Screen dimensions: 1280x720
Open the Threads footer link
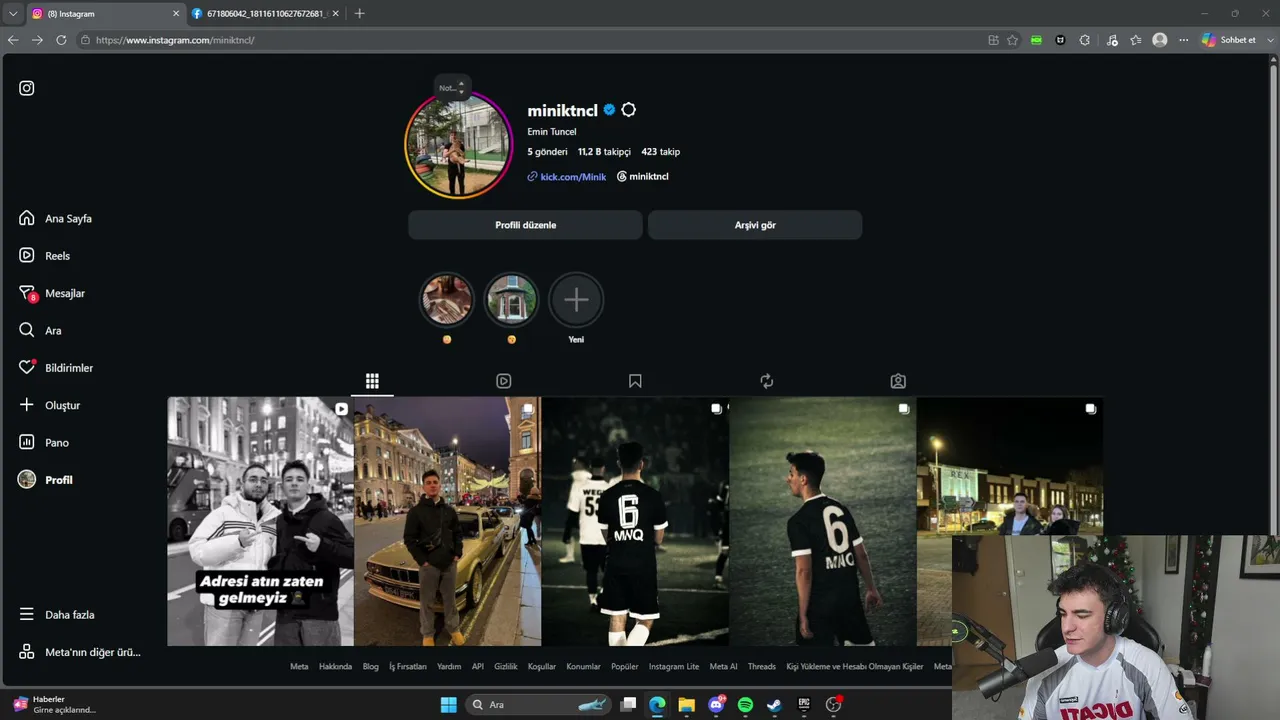(x=762, y=667)
